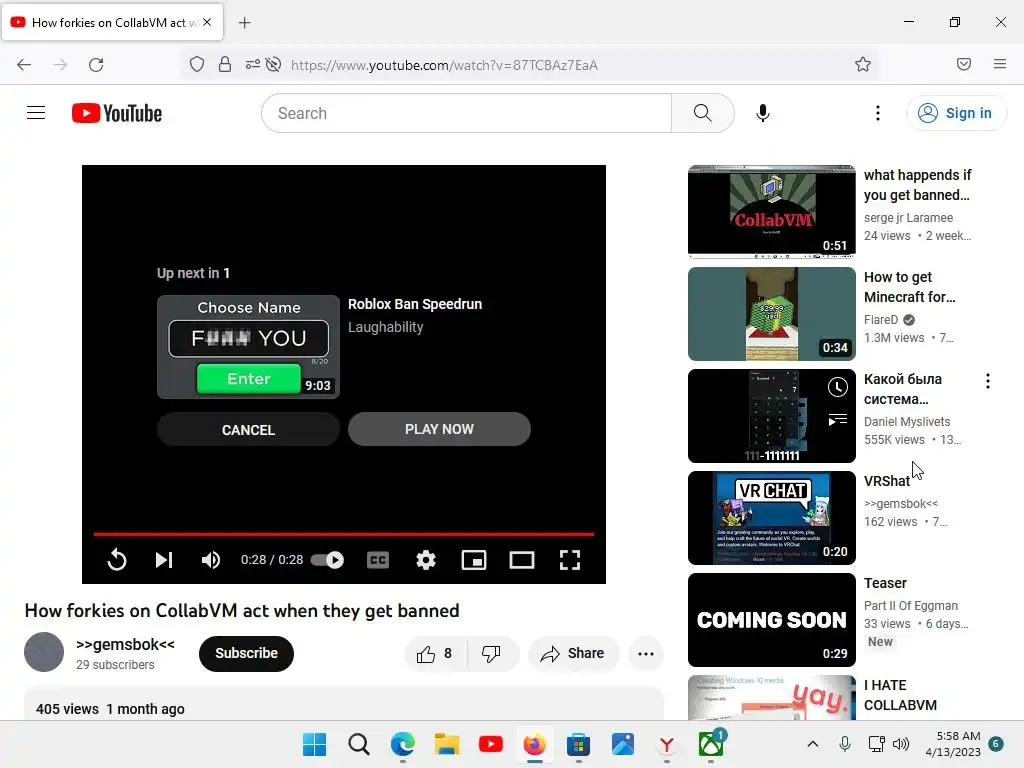This screenshot has width=1024, height=768.
Task: Replay the finished video
Action: coord(117,560)
